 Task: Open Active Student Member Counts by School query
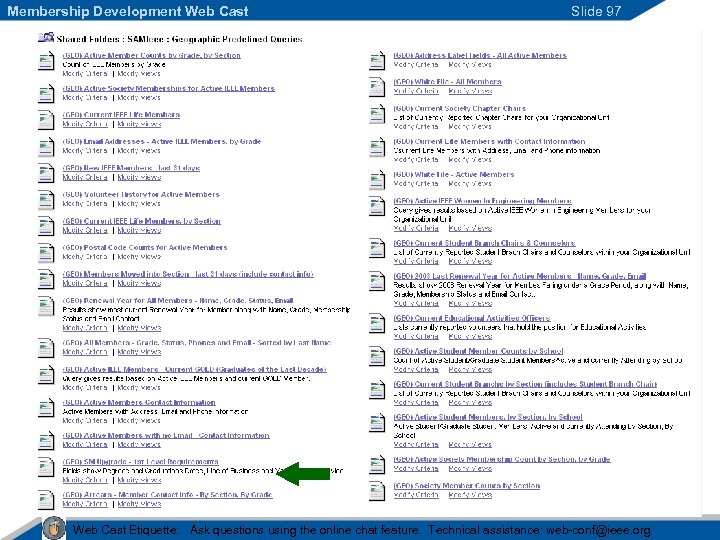[478, 351]
